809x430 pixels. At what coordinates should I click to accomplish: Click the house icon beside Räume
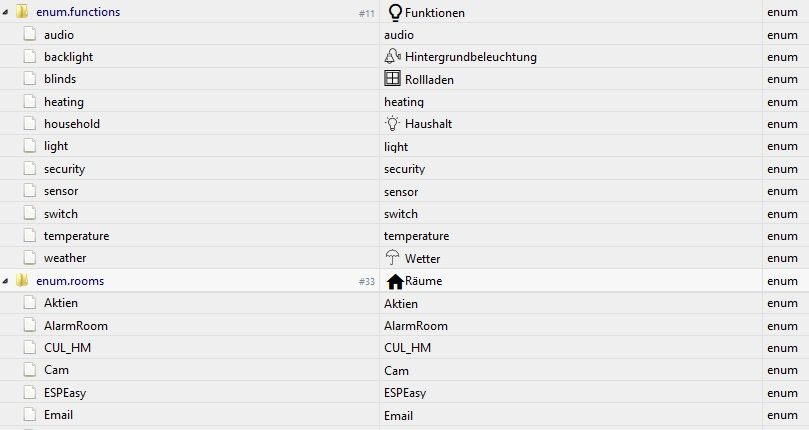(x=395, y=281)
